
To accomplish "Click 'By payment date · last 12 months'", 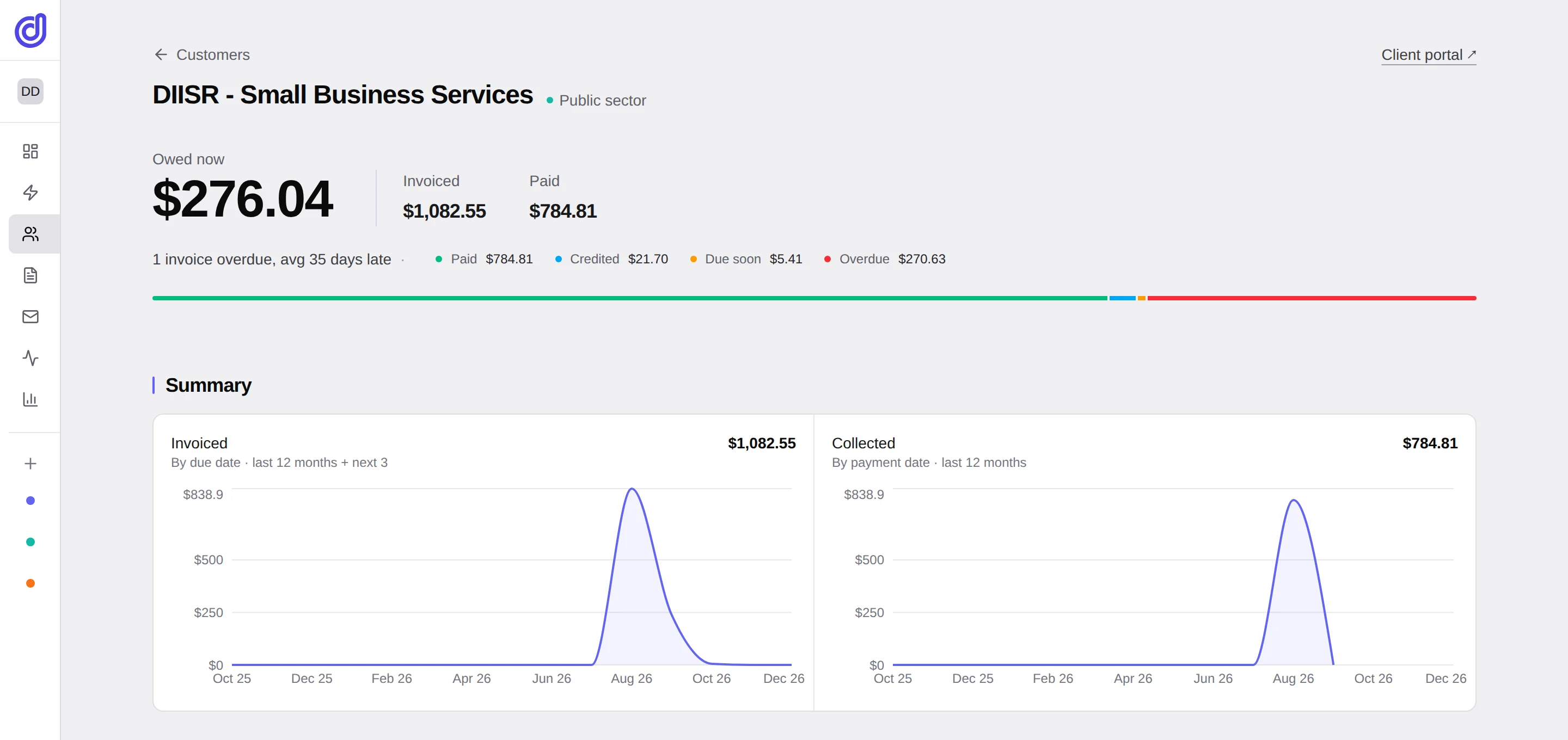I will tap(929, 462).
